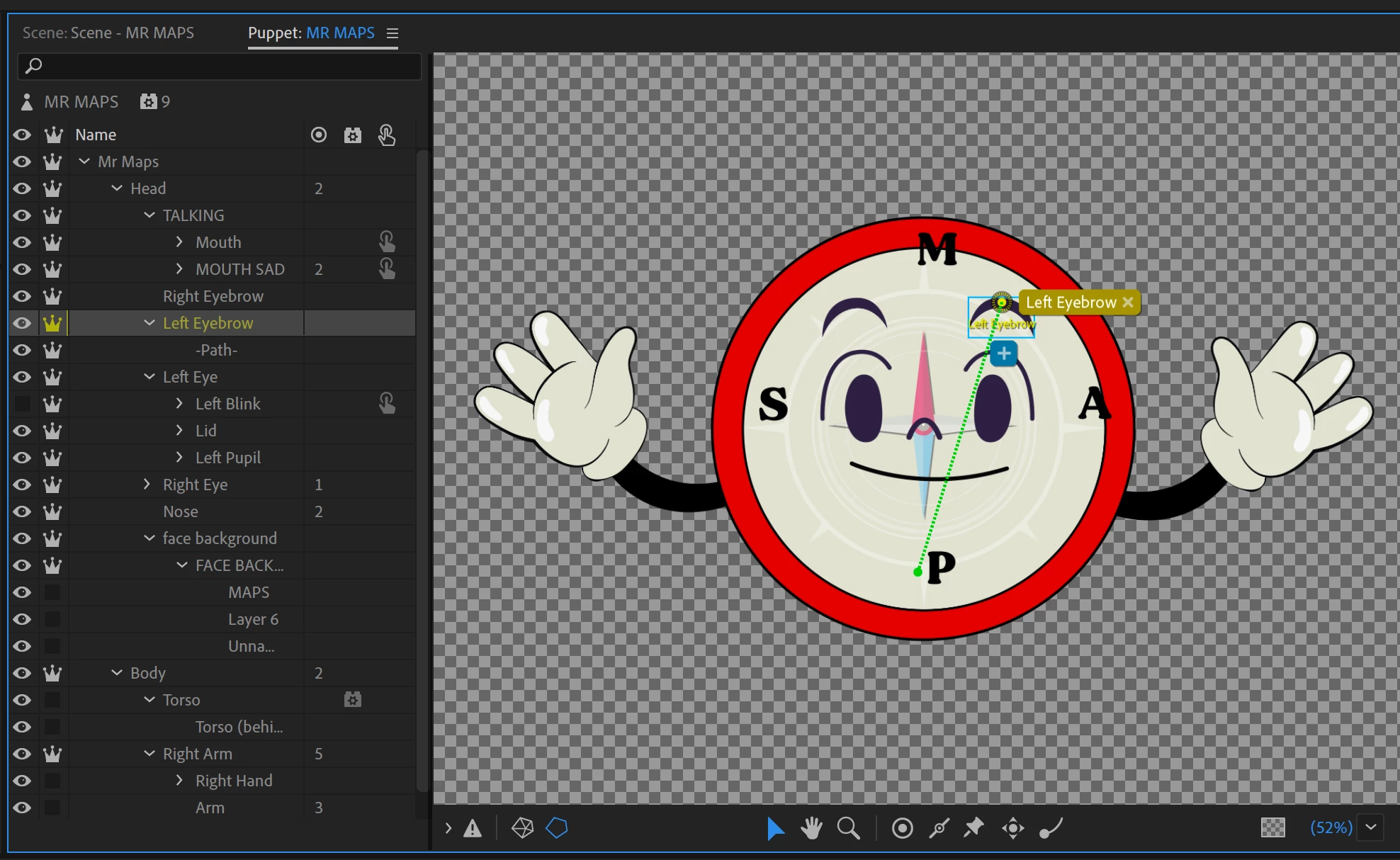
Task: Expand the Right Eye group
Action: click(x=147, y=485)
